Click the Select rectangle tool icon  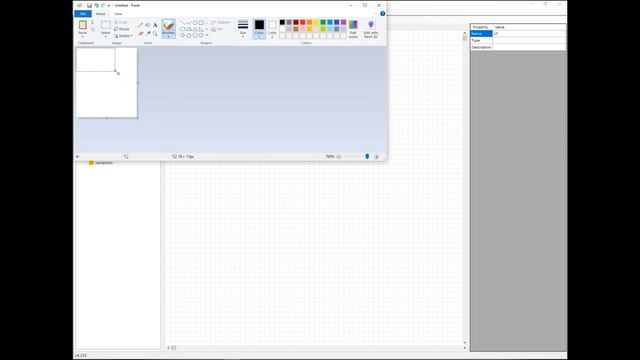click(x=106, y=25)
